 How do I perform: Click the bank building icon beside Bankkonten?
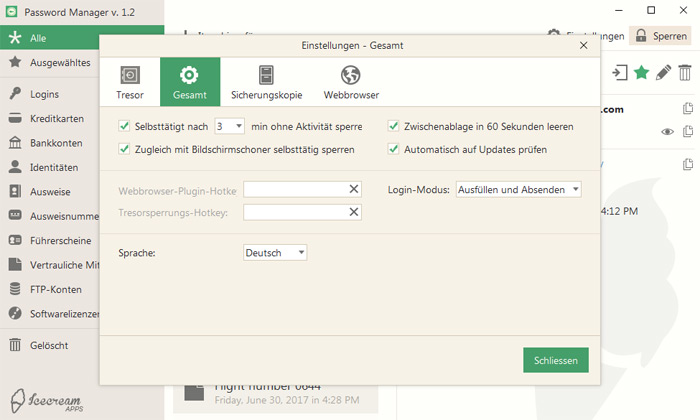point(15,143)
